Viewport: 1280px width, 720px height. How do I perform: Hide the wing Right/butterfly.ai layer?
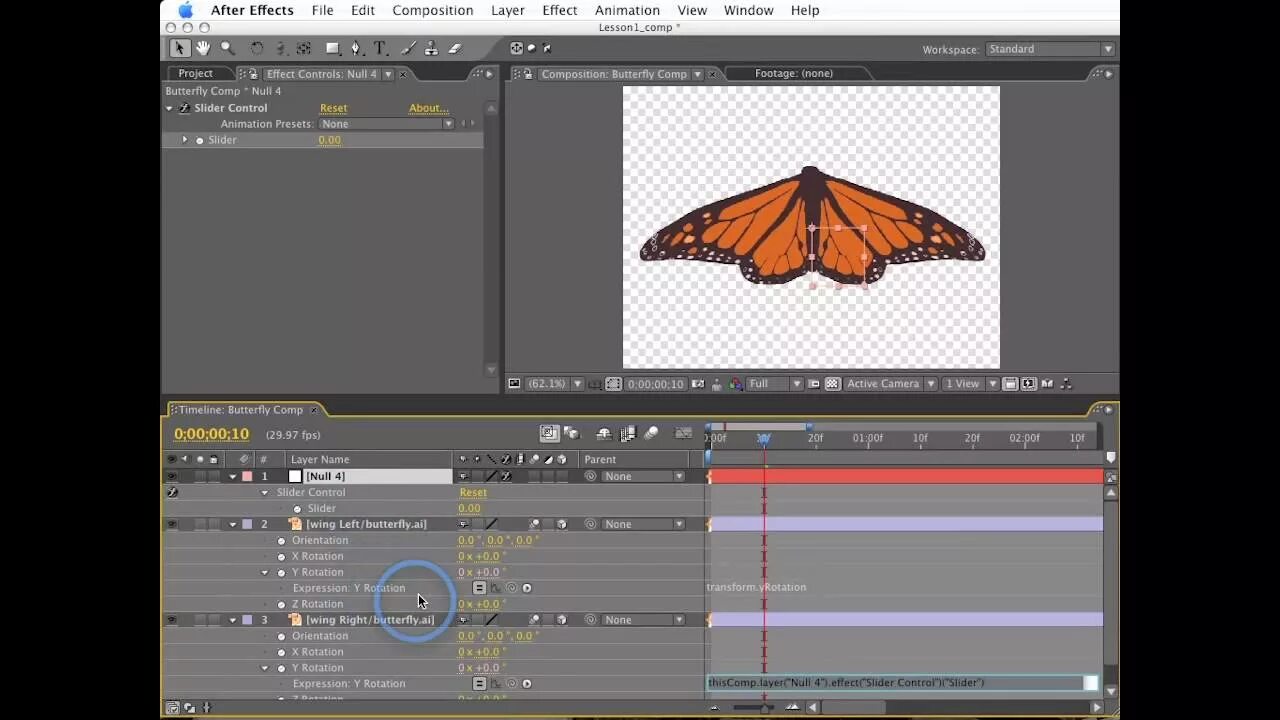coord(171,620)
